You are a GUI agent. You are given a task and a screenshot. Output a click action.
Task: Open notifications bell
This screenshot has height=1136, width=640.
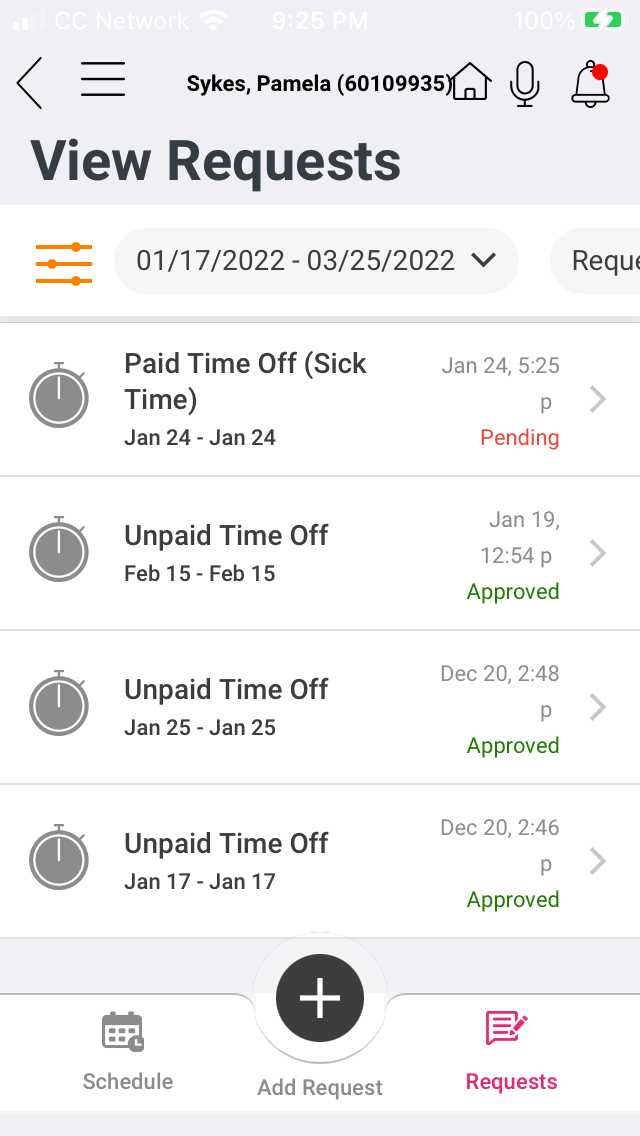pos(591,84)
